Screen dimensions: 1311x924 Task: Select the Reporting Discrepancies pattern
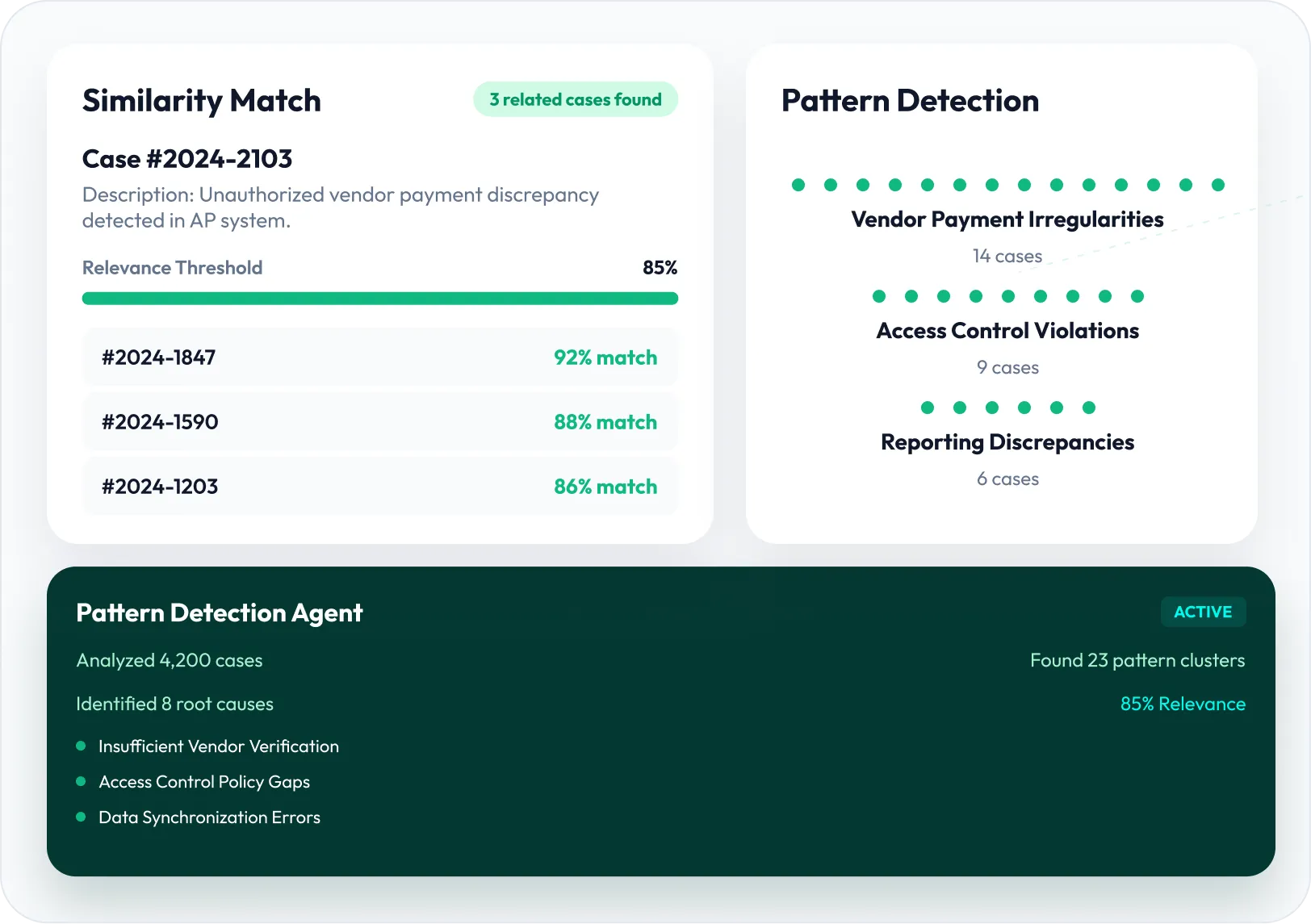[1007, 442]
